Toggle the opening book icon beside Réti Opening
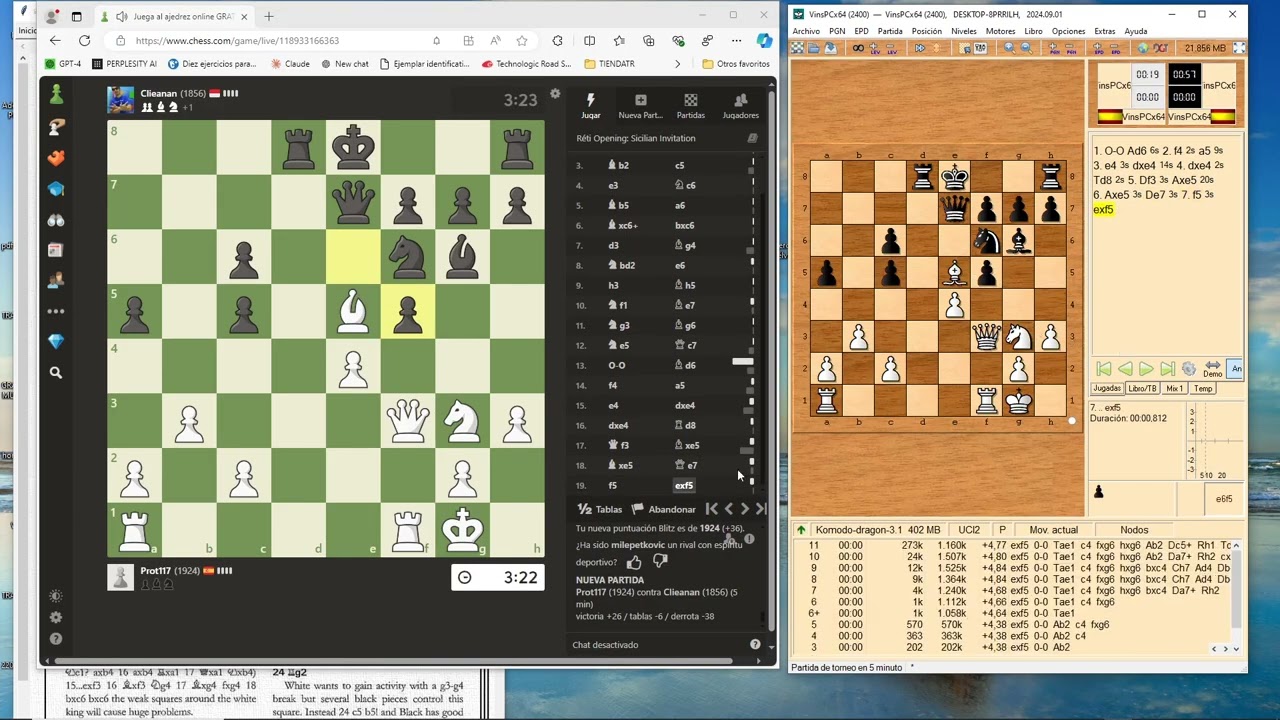The height and width of the screenshot is (720, 1280). [x=752, y=138]
